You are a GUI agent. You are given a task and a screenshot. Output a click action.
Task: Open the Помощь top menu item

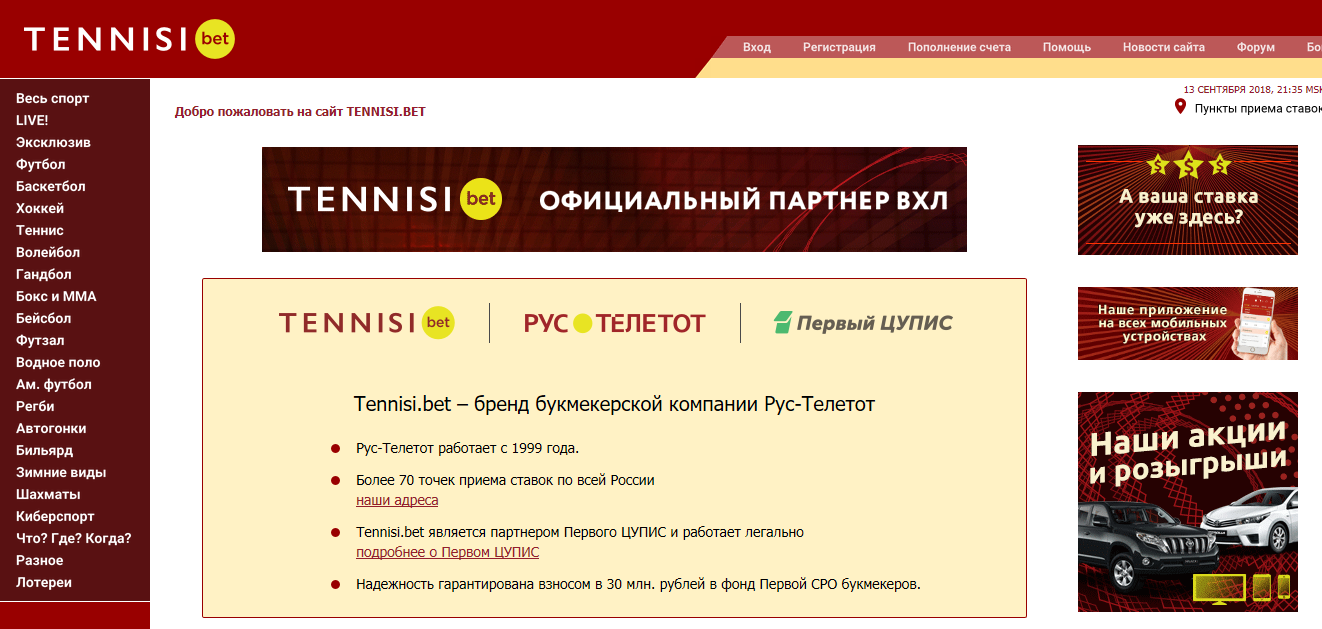coord(1067,47)
